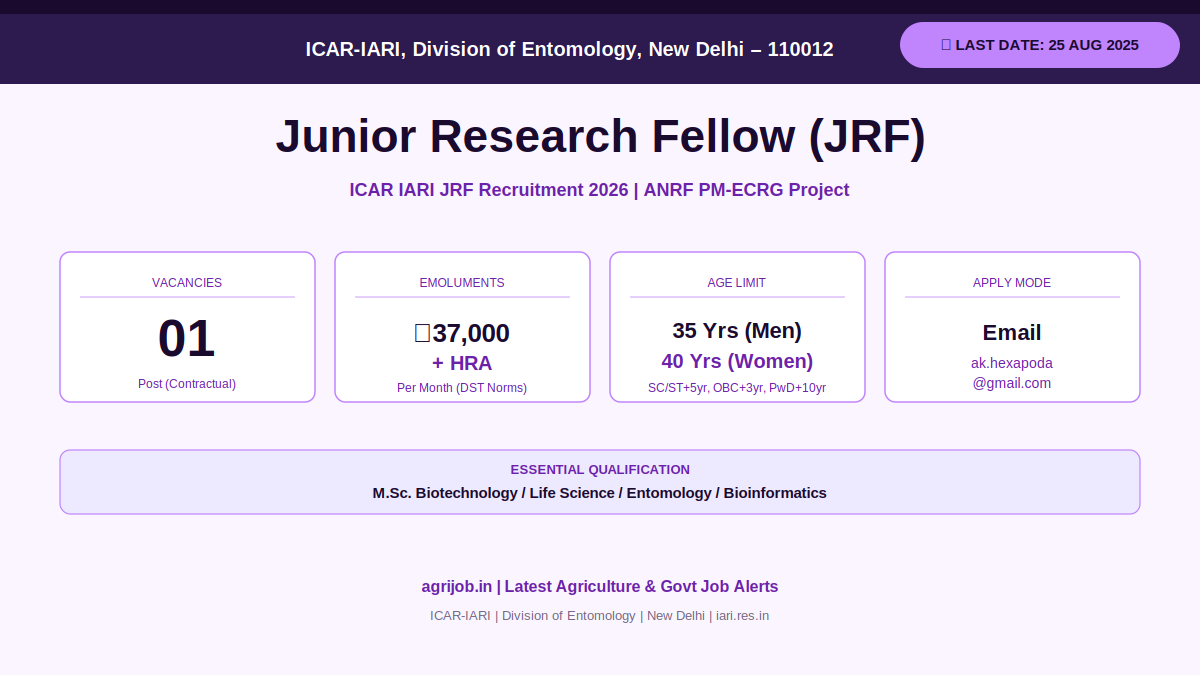The height and width of the screenshot is (675, 1200).
Task: Click the EMOLUMENTS card label
Action: point(462,283)
